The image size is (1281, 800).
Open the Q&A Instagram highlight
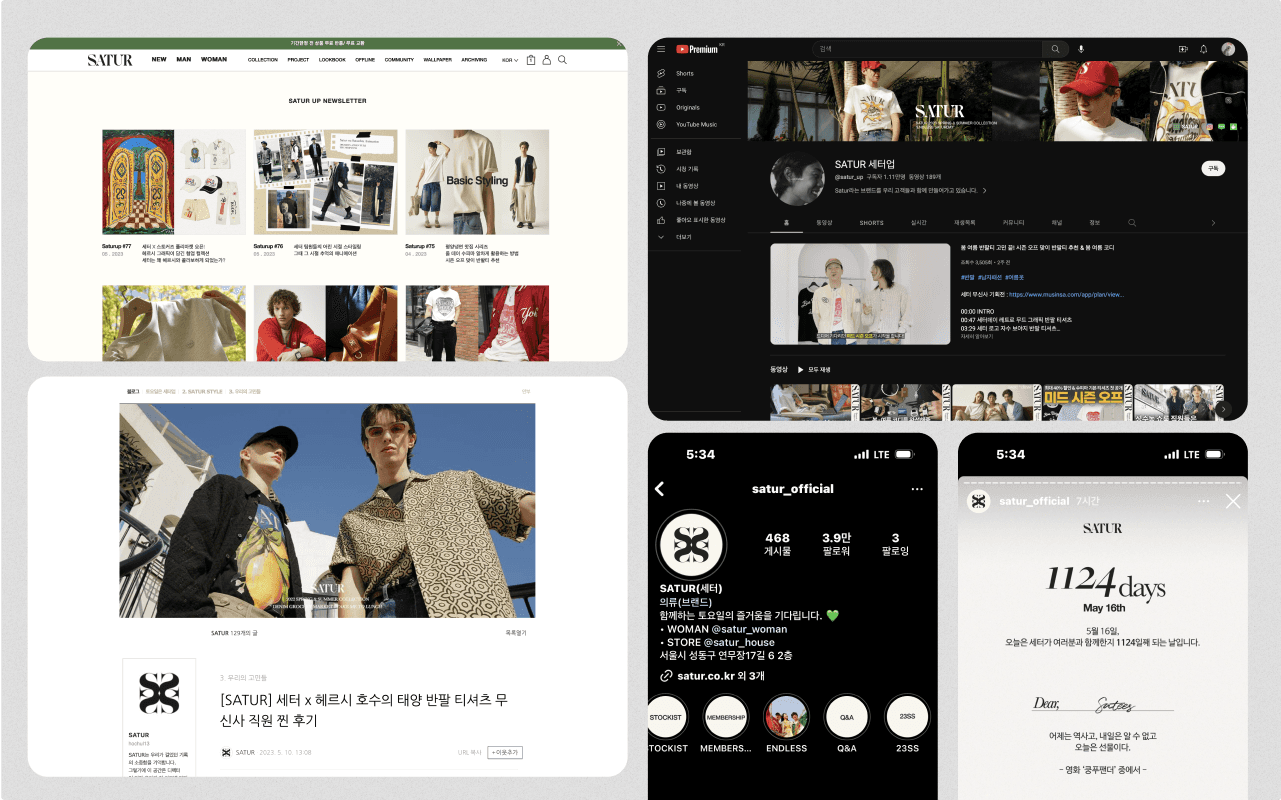[846, 717]
